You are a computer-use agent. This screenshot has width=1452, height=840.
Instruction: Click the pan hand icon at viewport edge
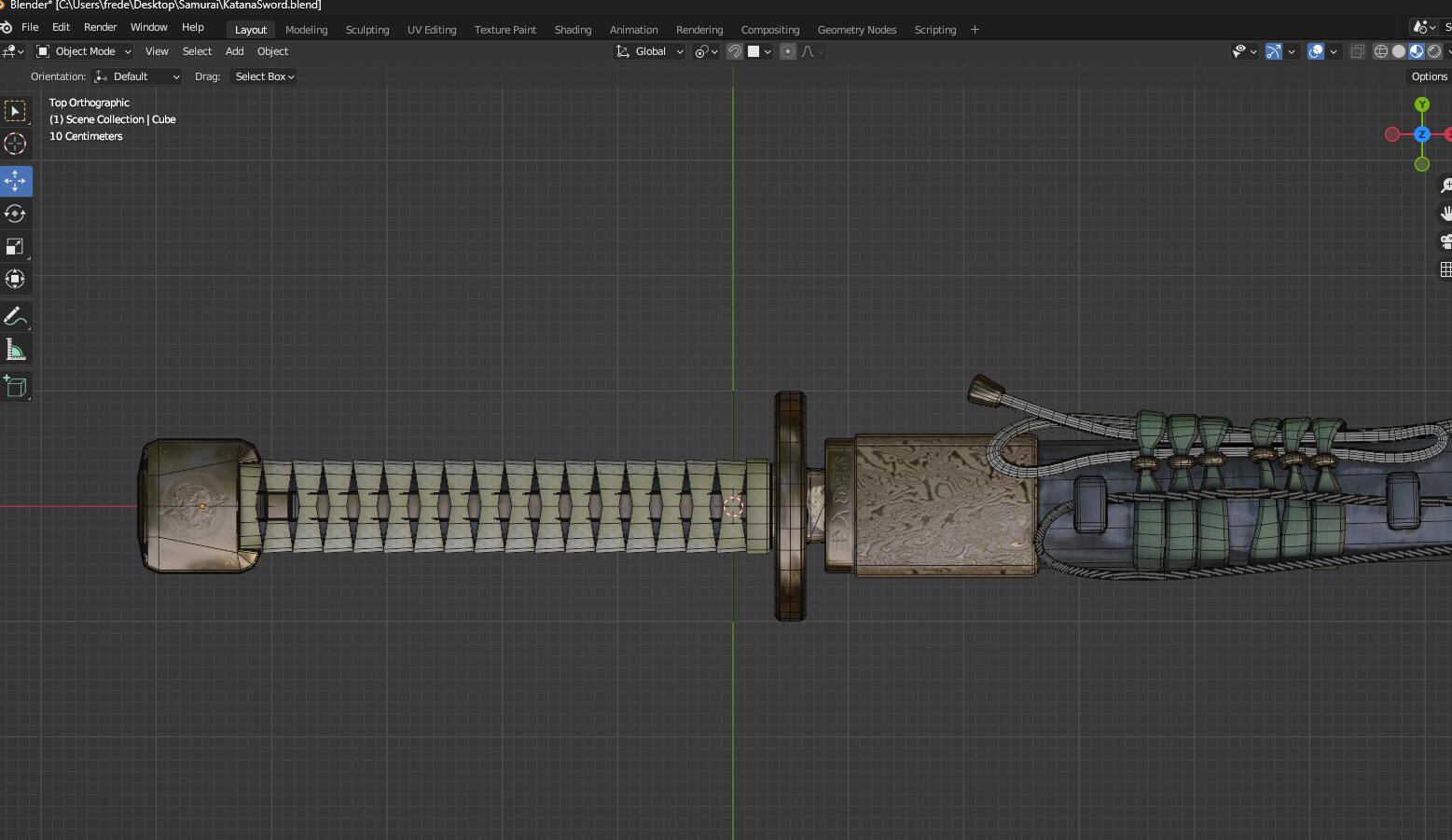coord(1445,213)
